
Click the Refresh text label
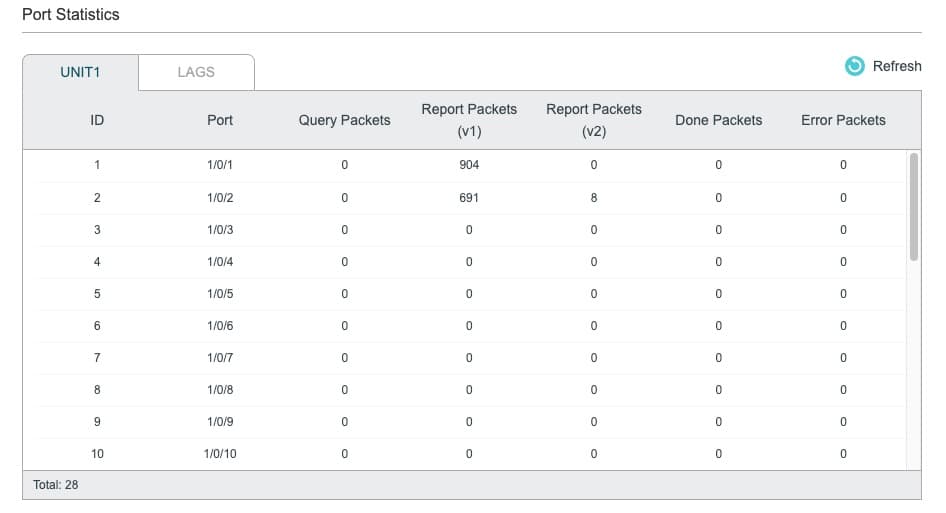(x=897, y=66)
